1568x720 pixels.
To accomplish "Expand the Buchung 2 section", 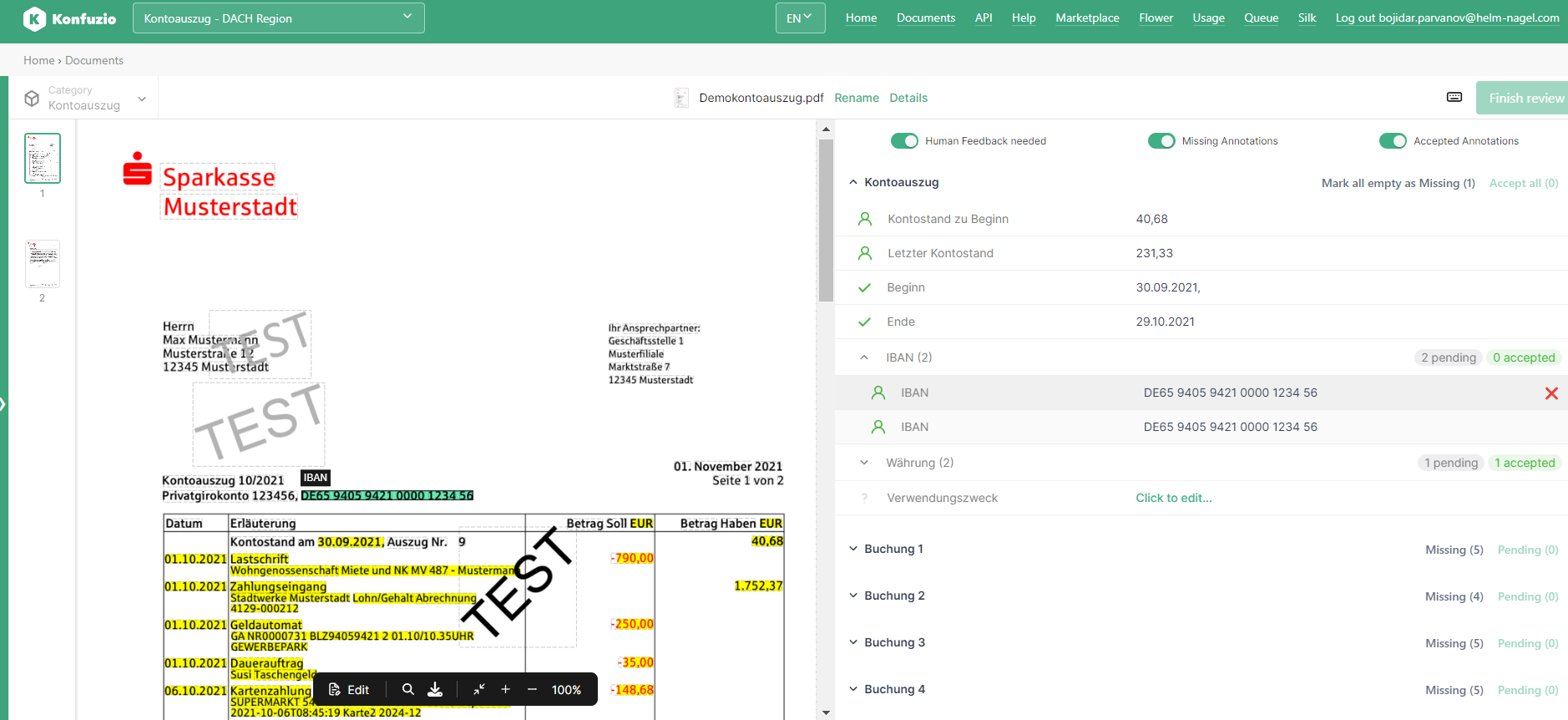I will pyautogui.click(x=853, y=596).
